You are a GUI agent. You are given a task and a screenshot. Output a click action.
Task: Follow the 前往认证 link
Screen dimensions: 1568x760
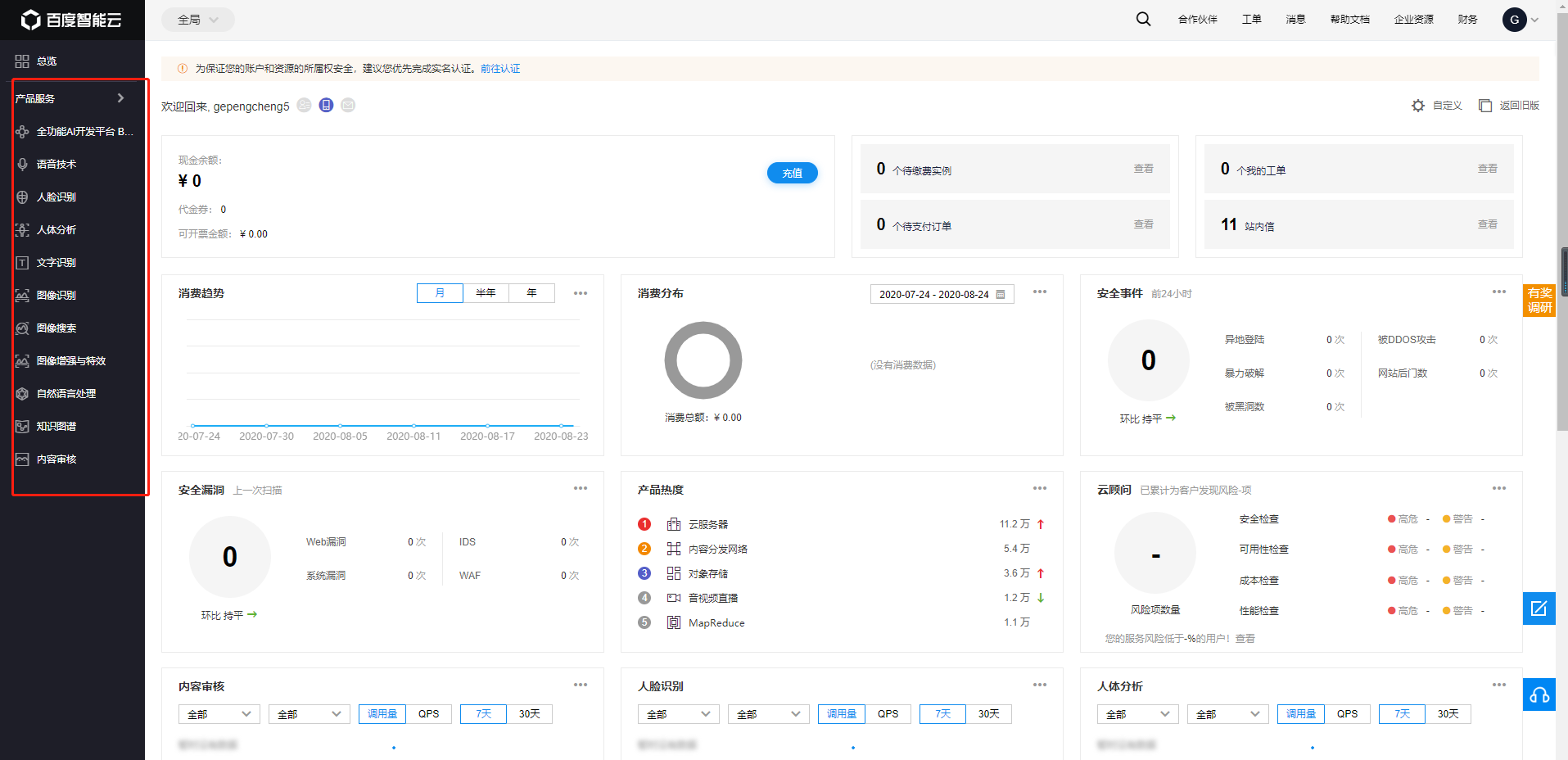pyautogui.click(x=500, y=69)
